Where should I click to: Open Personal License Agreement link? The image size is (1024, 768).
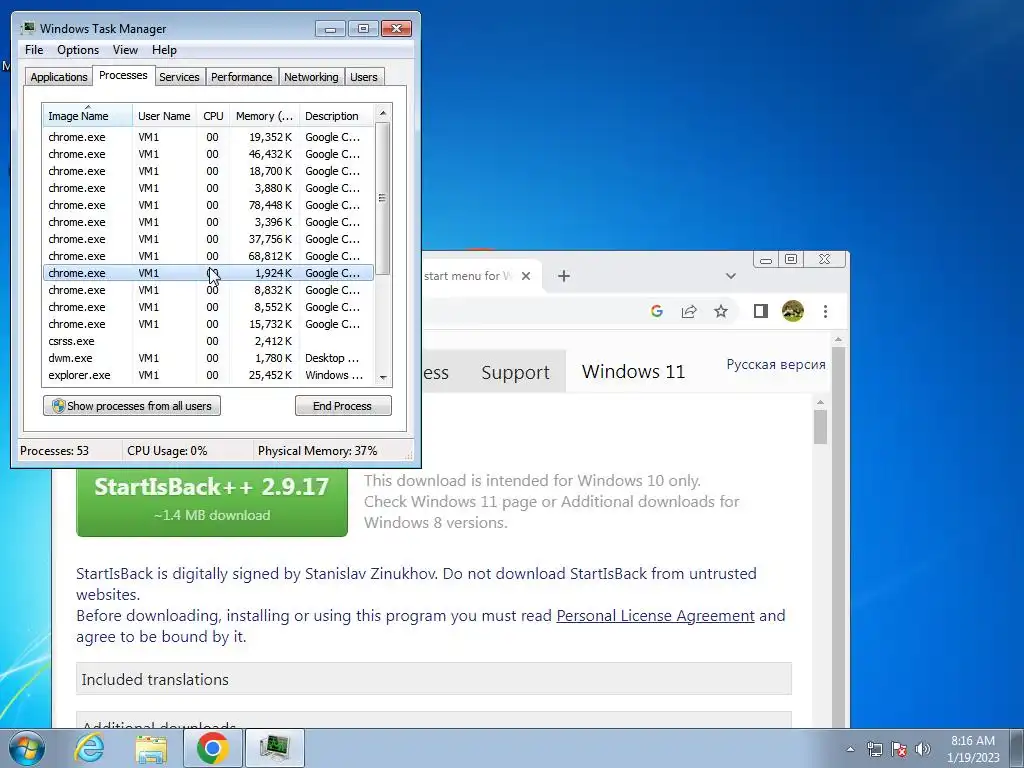point(655,616)
